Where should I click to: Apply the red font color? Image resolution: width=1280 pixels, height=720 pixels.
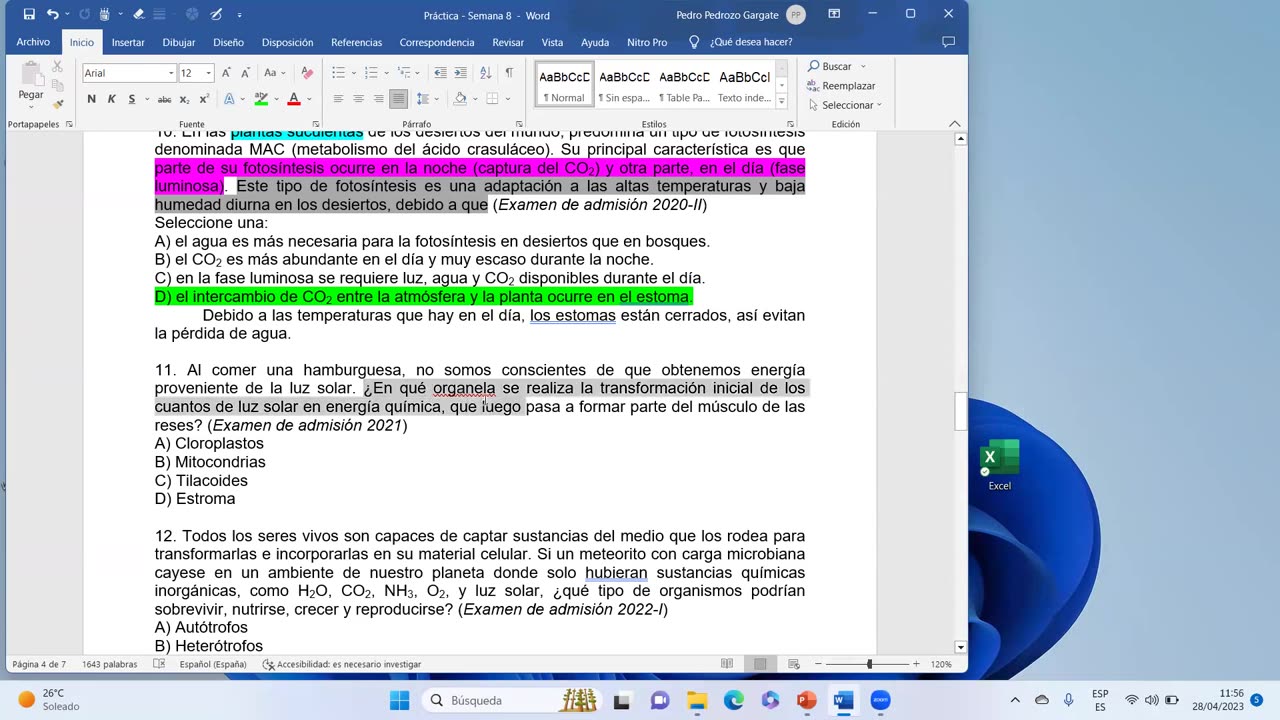[294, 99]
